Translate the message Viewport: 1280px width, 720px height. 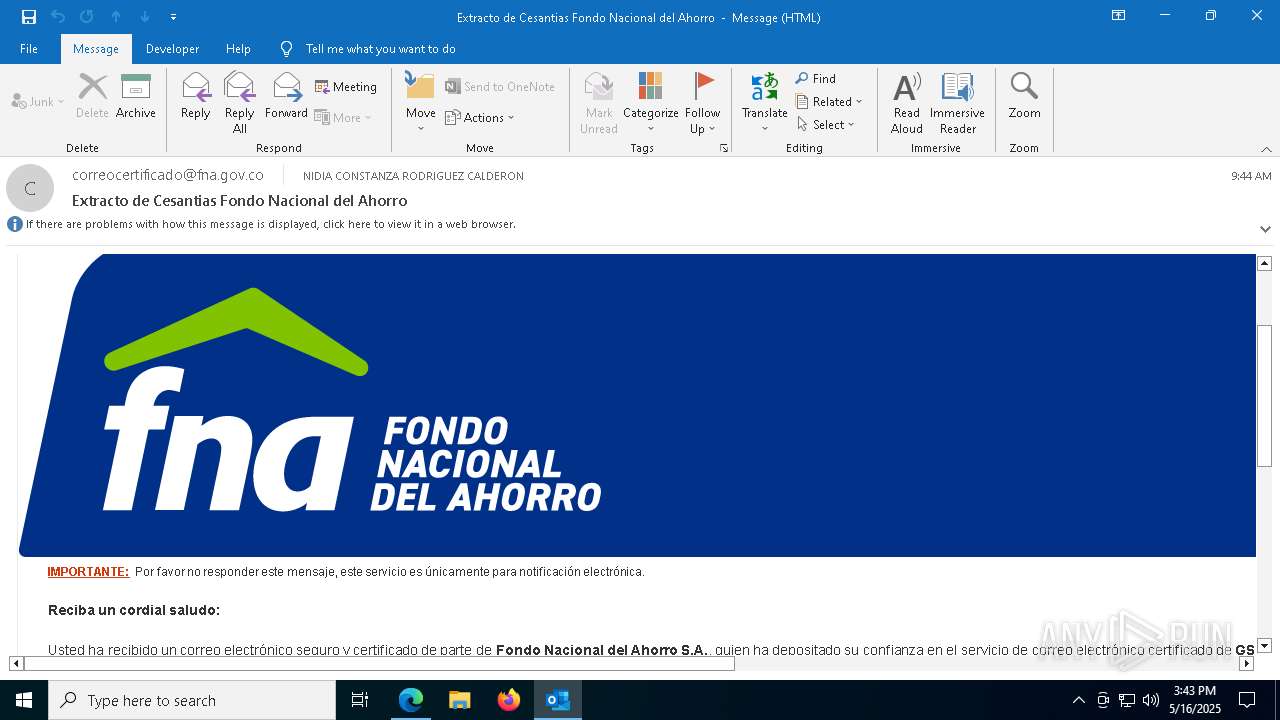point(765,103)
